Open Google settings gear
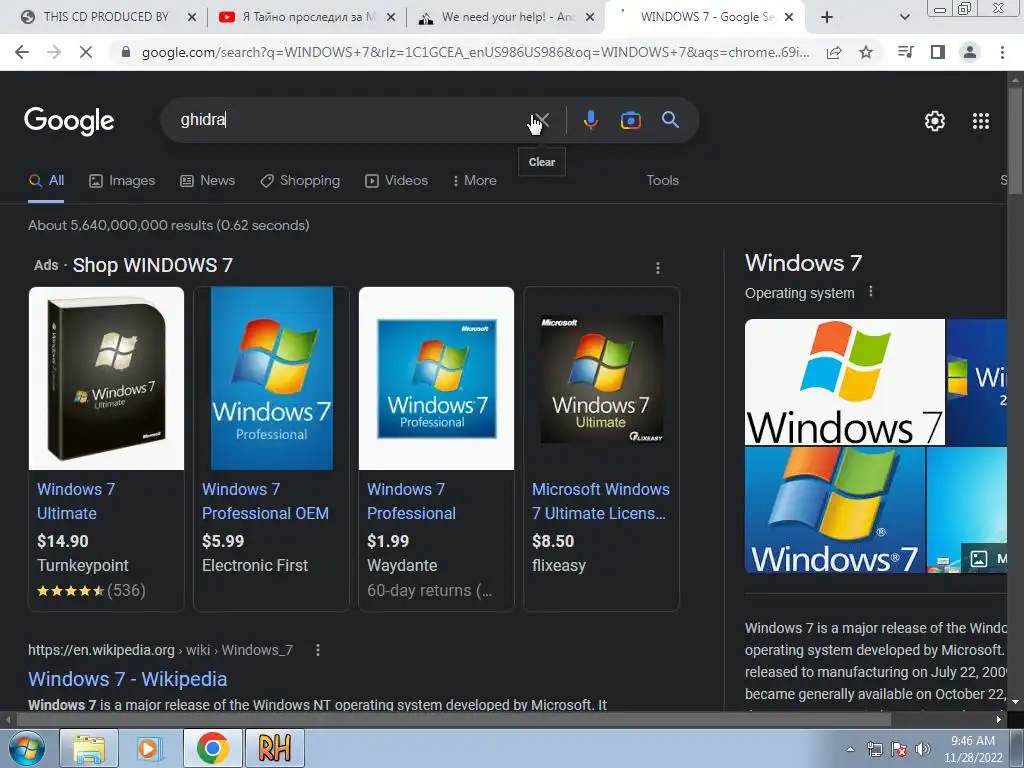The height and width of the screenshot is (768, 1024). [935, 121]
